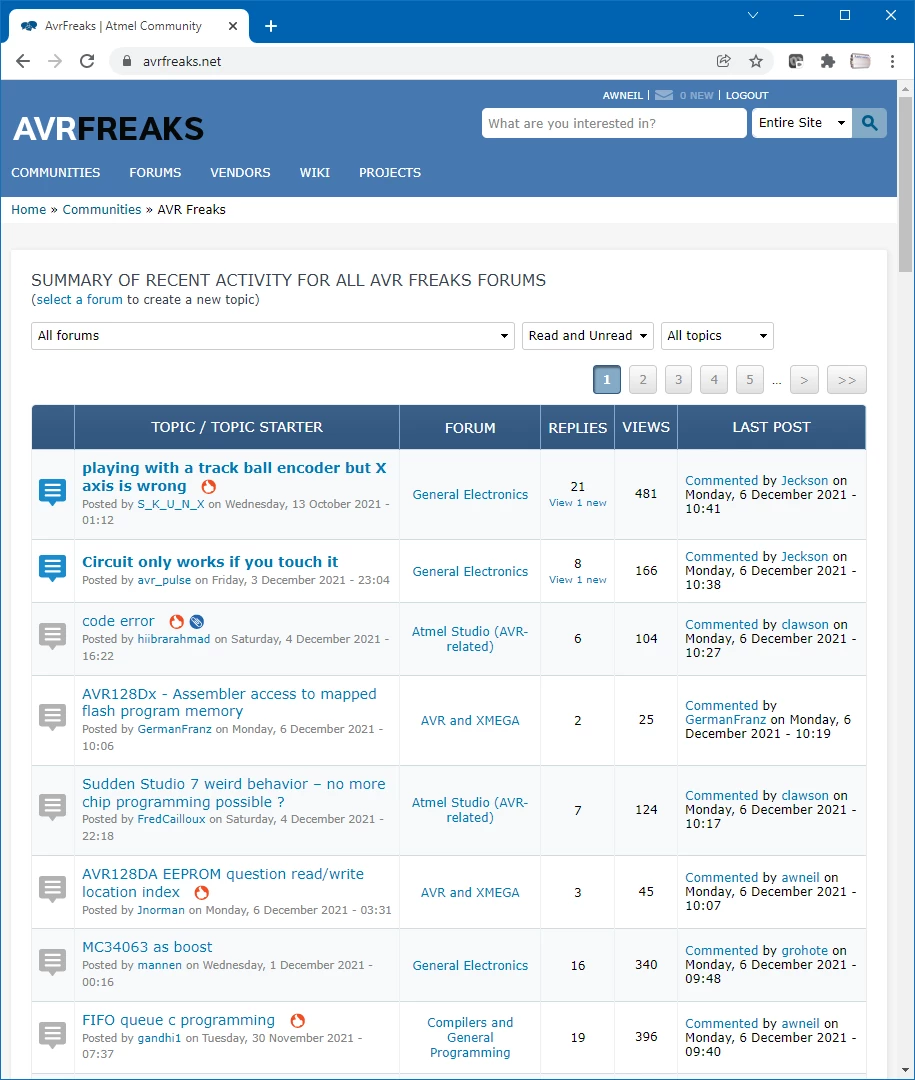Click tab search chevron in title bar
Viewport: 915px width, 1080px height.
point(753,15)
